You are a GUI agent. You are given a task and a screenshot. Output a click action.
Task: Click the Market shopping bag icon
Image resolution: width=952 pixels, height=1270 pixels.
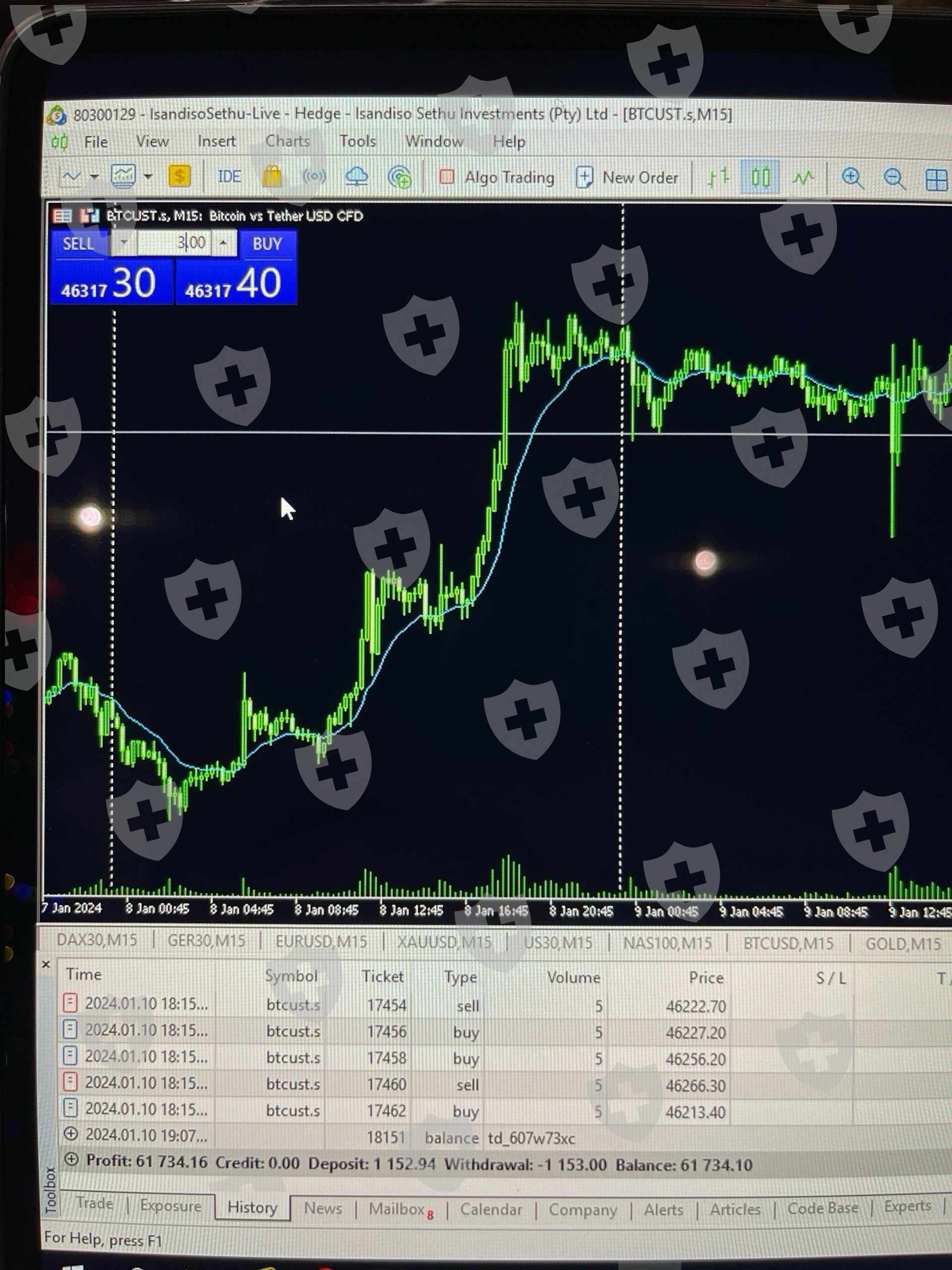pos(271,177)
